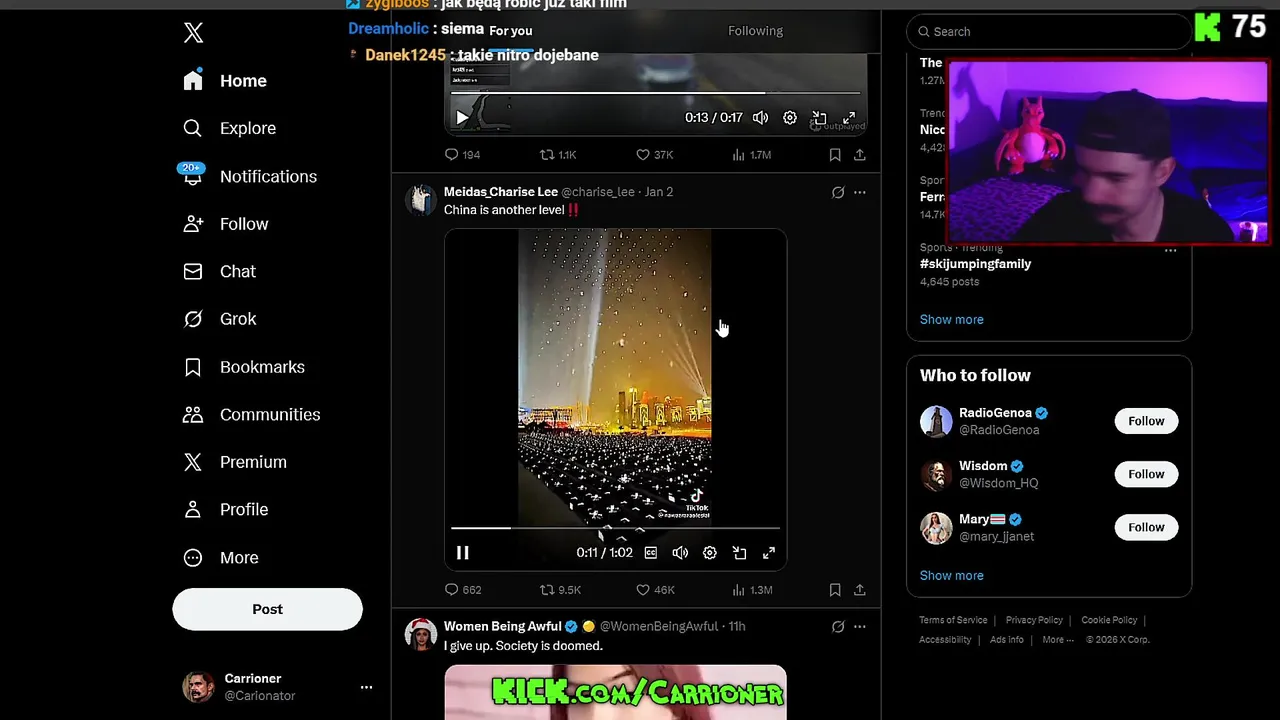Share the Charise Lee post
The width and height of the screenshot is (1280, 720).
tap(860, 590)
